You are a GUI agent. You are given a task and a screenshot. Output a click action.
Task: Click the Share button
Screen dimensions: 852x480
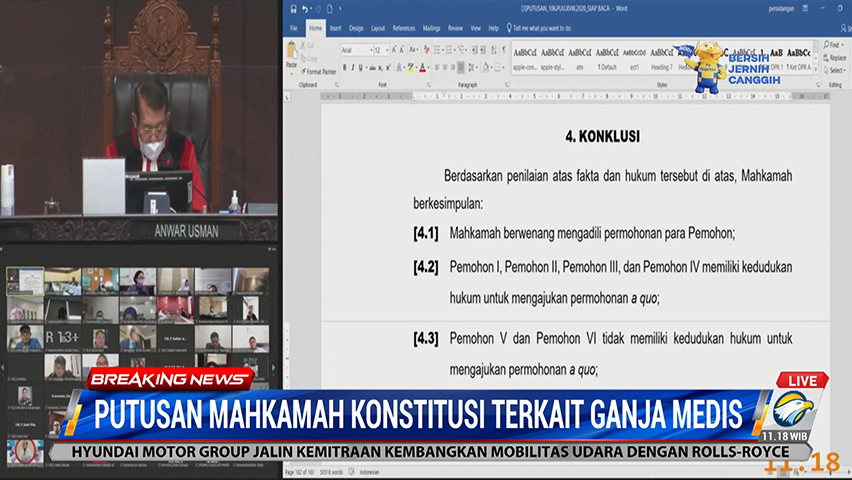point(844,28)
